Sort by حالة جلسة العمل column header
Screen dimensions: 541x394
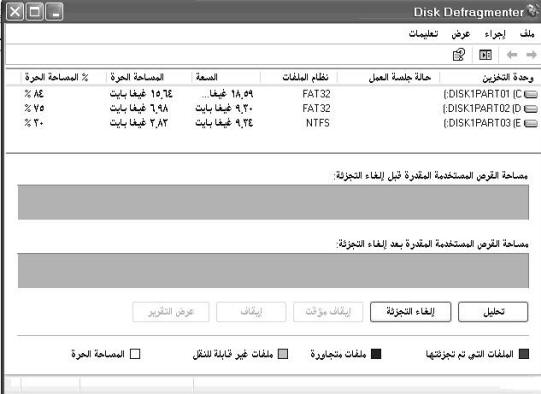[388, 77]
